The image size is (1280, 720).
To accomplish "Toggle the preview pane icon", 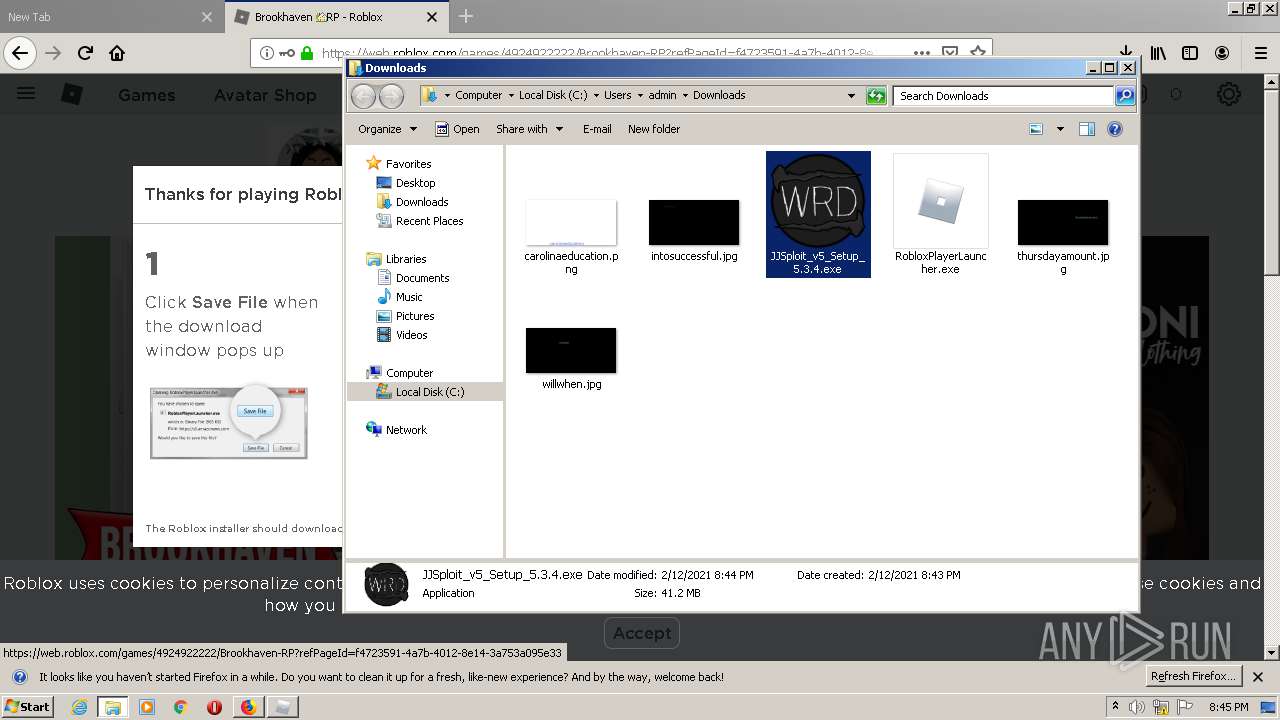I will coord(1087,129).
